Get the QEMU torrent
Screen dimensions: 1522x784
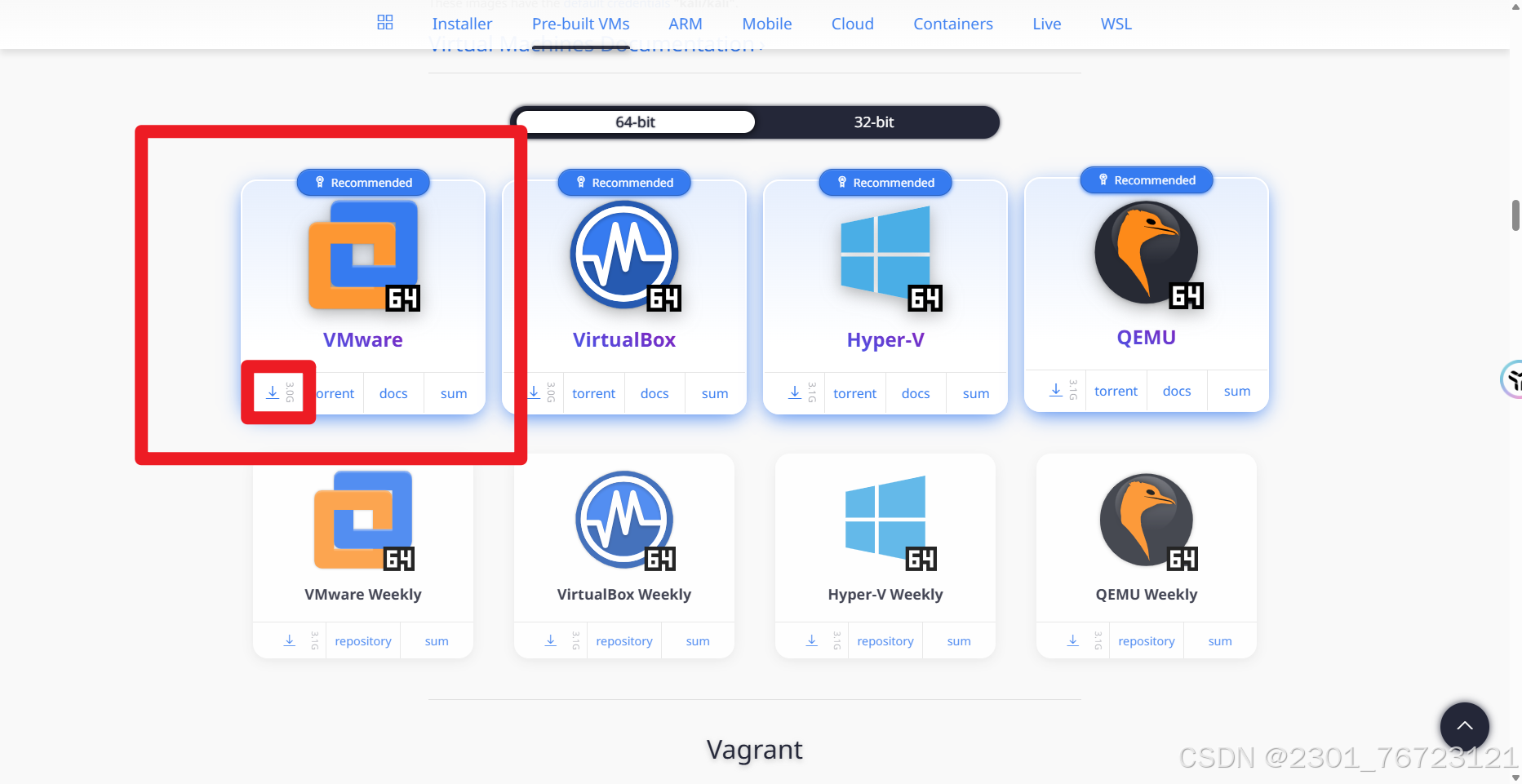1116,391
